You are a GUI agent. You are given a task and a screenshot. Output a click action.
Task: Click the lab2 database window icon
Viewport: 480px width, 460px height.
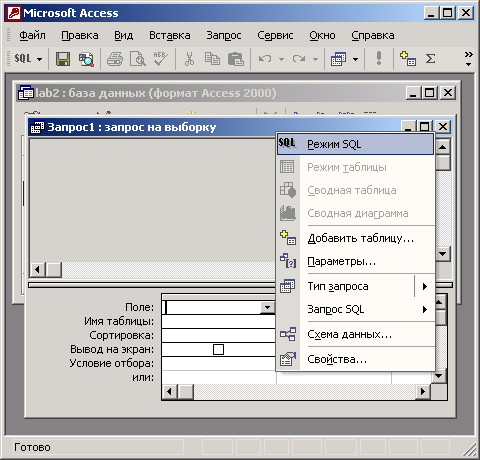coord(25,93)
